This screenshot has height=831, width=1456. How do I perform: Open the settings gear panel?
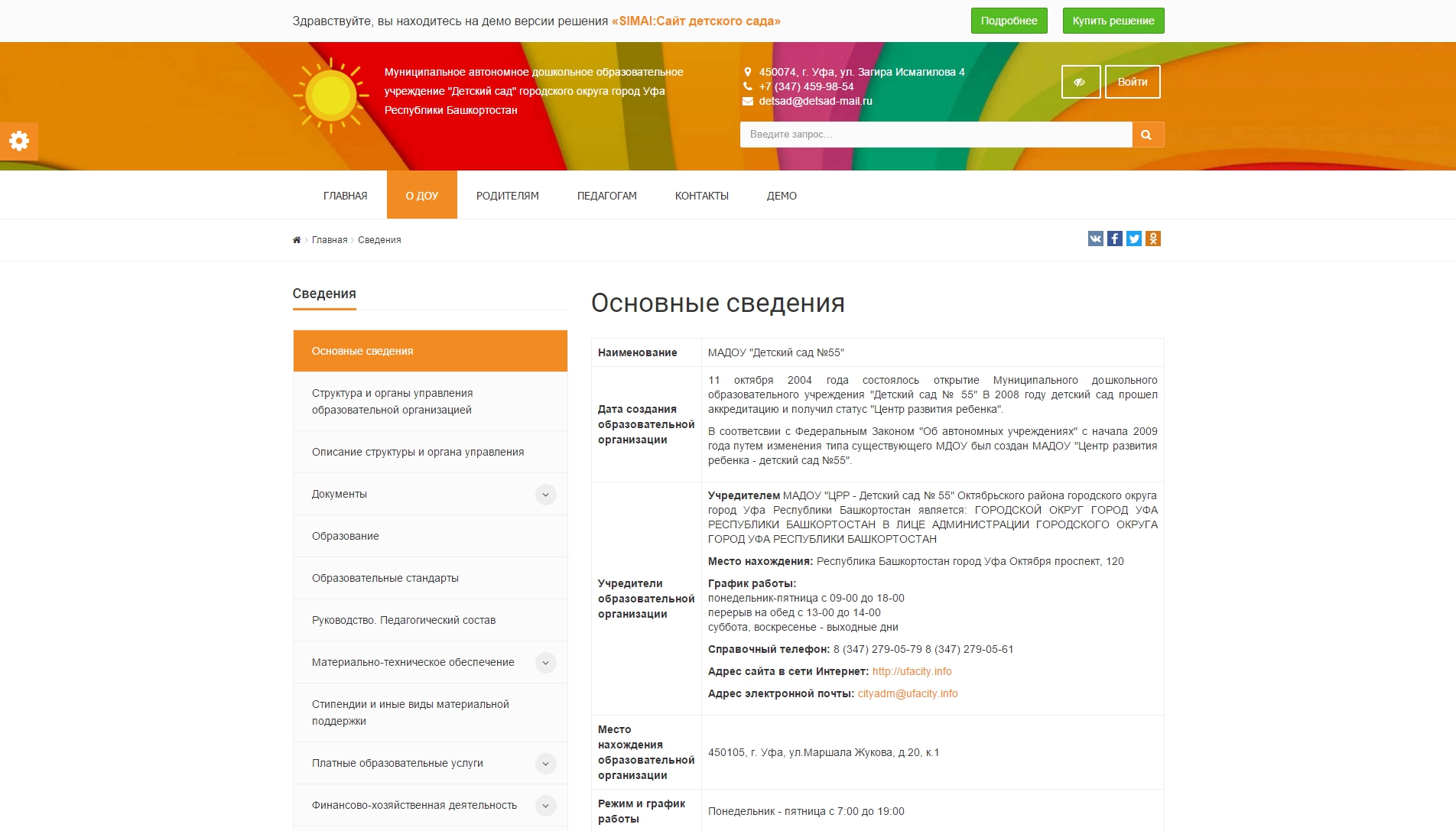pos(18,141)
